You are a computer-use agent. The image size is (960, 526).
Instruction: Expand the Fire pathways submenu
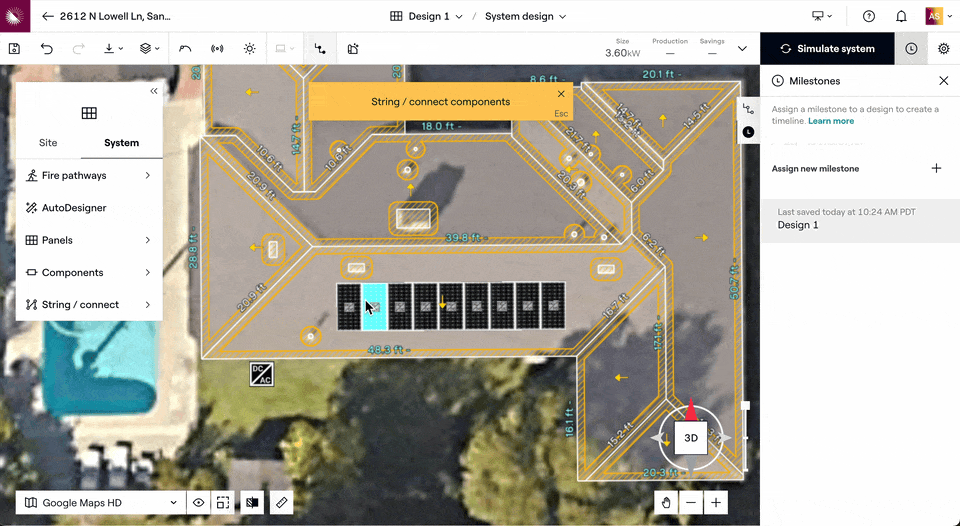pyautogui.click(x=89, y=176)
